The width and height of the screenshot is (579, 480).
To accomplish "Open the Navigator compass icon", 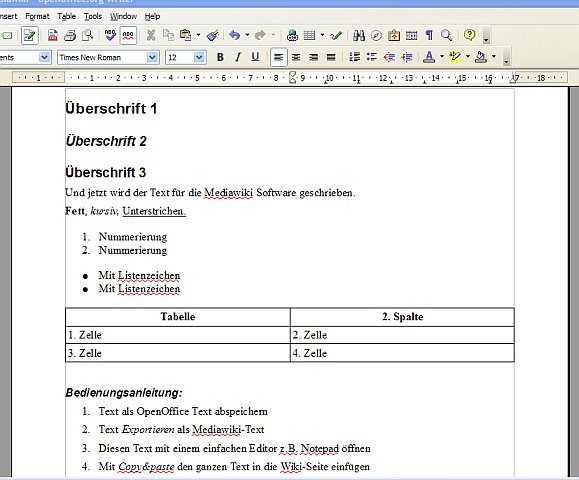I will coord(376,35).
